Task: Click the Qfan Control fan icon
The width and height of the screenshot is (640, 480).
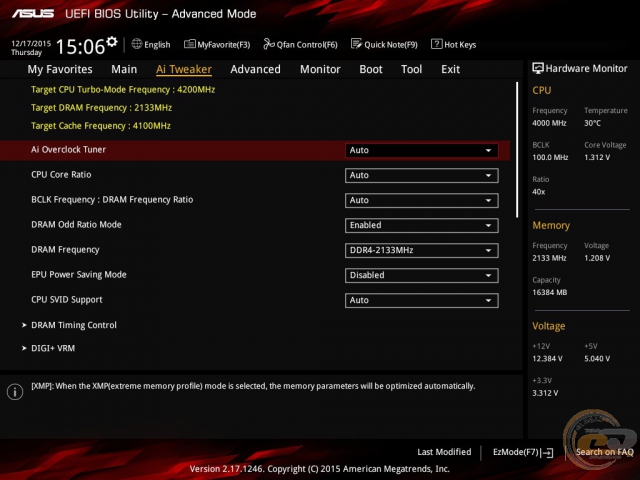Action: [x=269, y=44]
